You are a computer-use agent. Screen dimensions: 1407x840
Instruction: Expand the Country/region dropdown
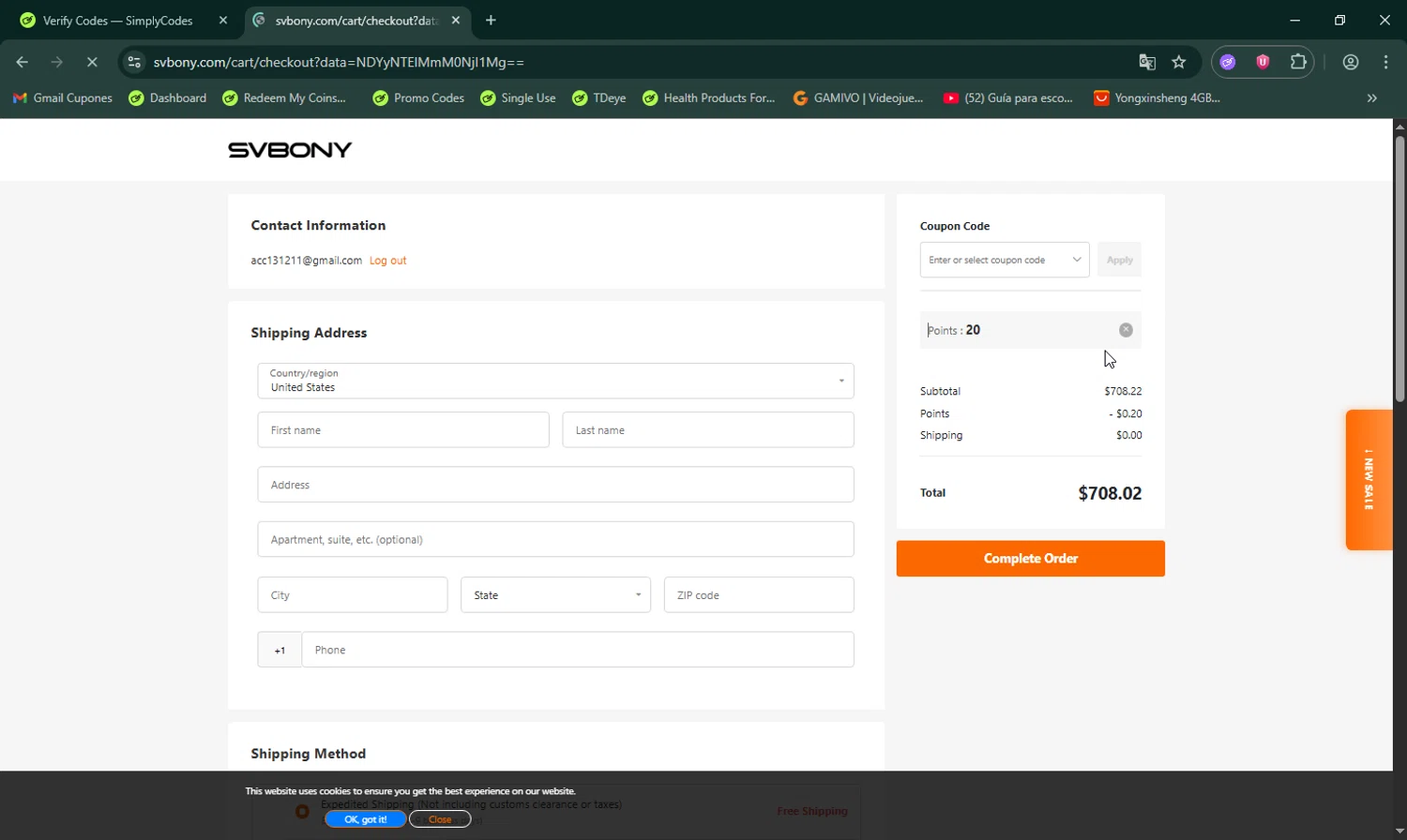(555, 381)
